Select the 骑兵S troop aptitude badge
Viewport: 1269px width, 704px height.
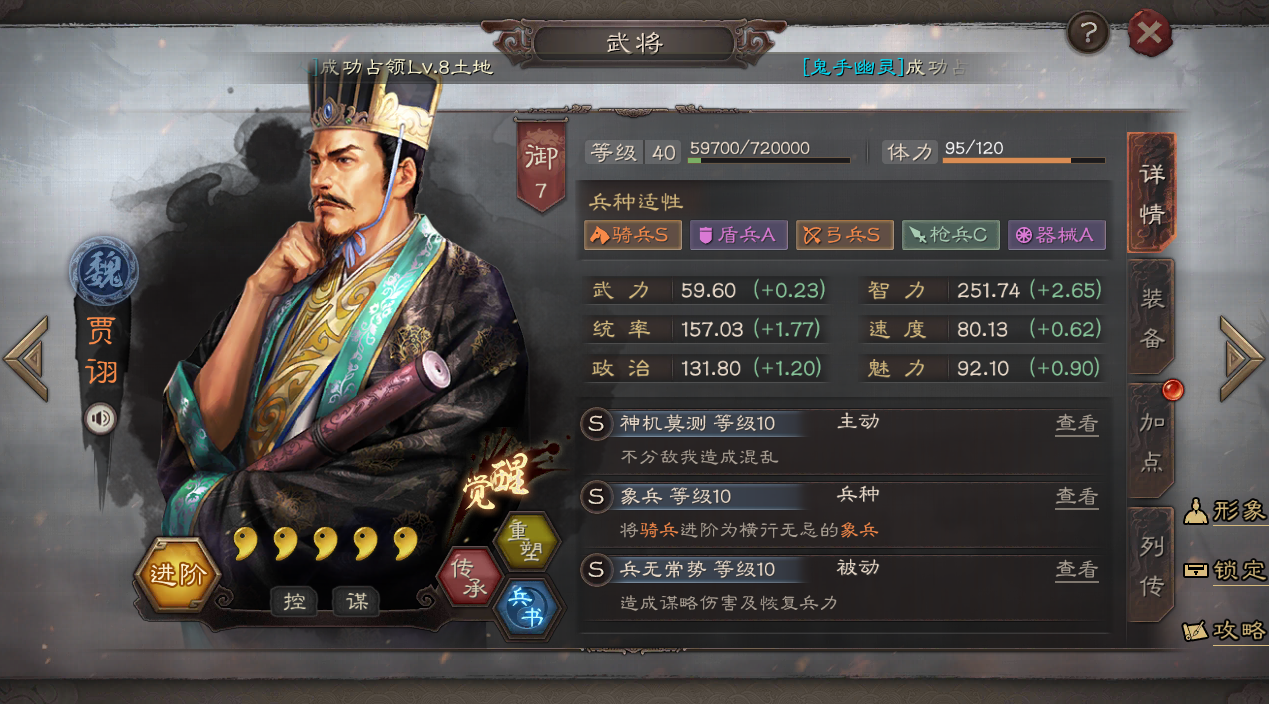coord(633,235)
